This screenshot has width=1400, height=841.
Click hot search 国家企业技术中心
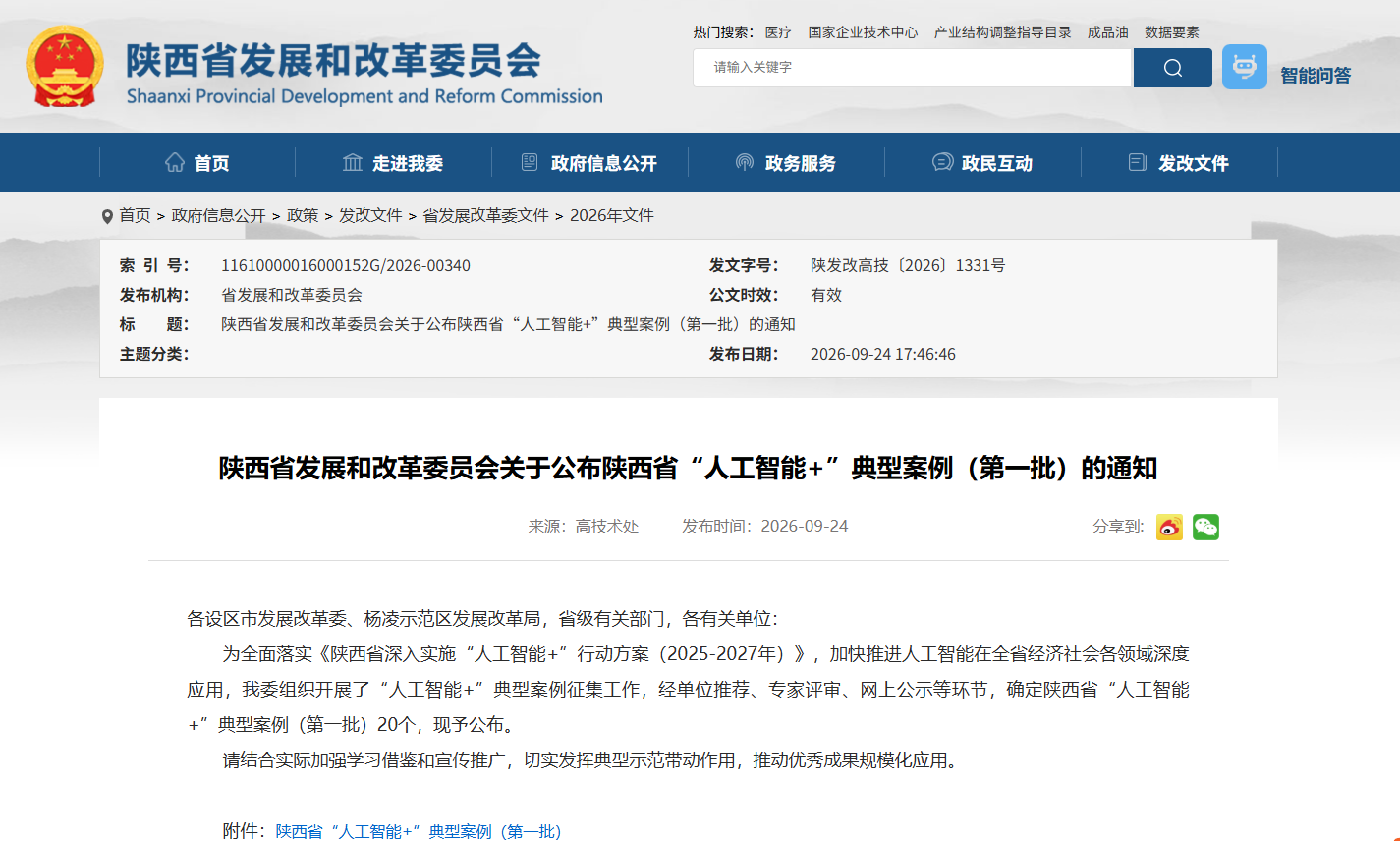(x=863, y=32)
